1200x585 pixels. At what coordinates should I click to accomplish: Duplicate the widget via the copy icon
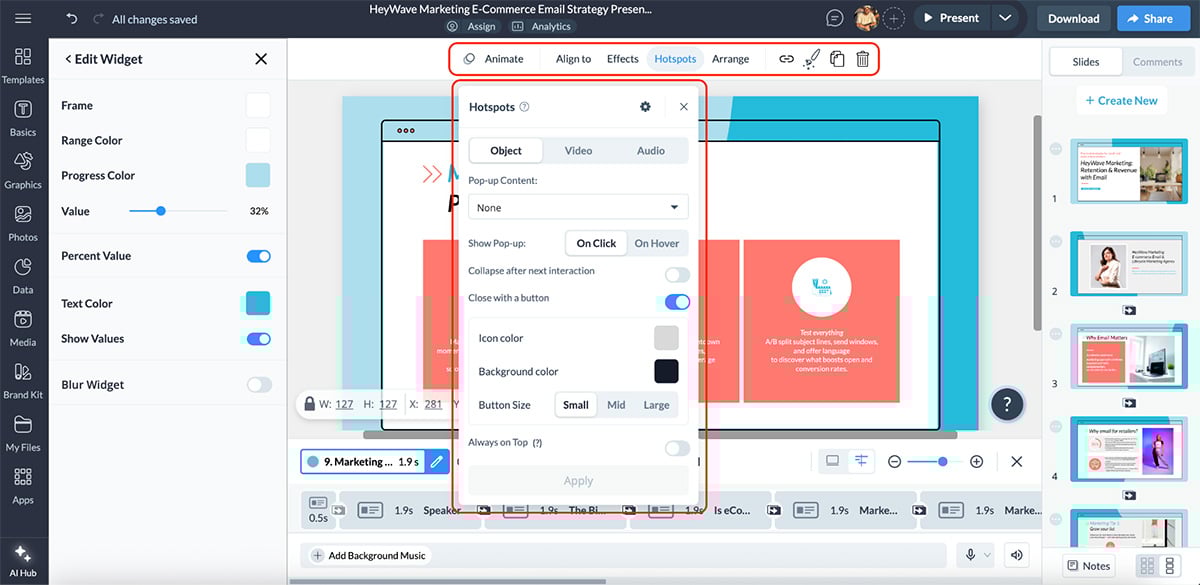[x=837, y=59]
